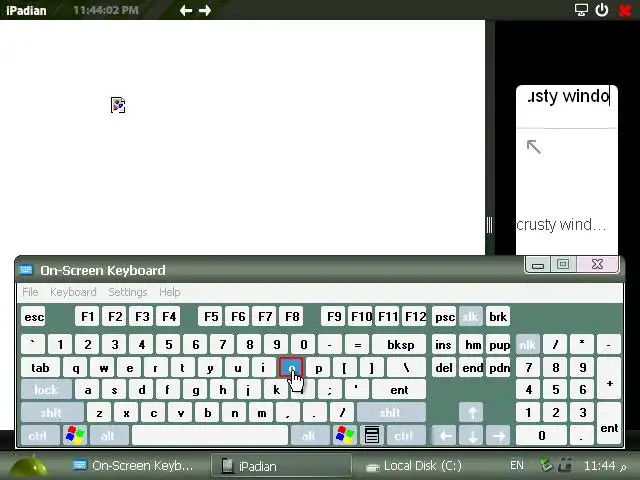Click the pup page up key
Viewport: 640px width, 480px height.
[x=499, y=345]
